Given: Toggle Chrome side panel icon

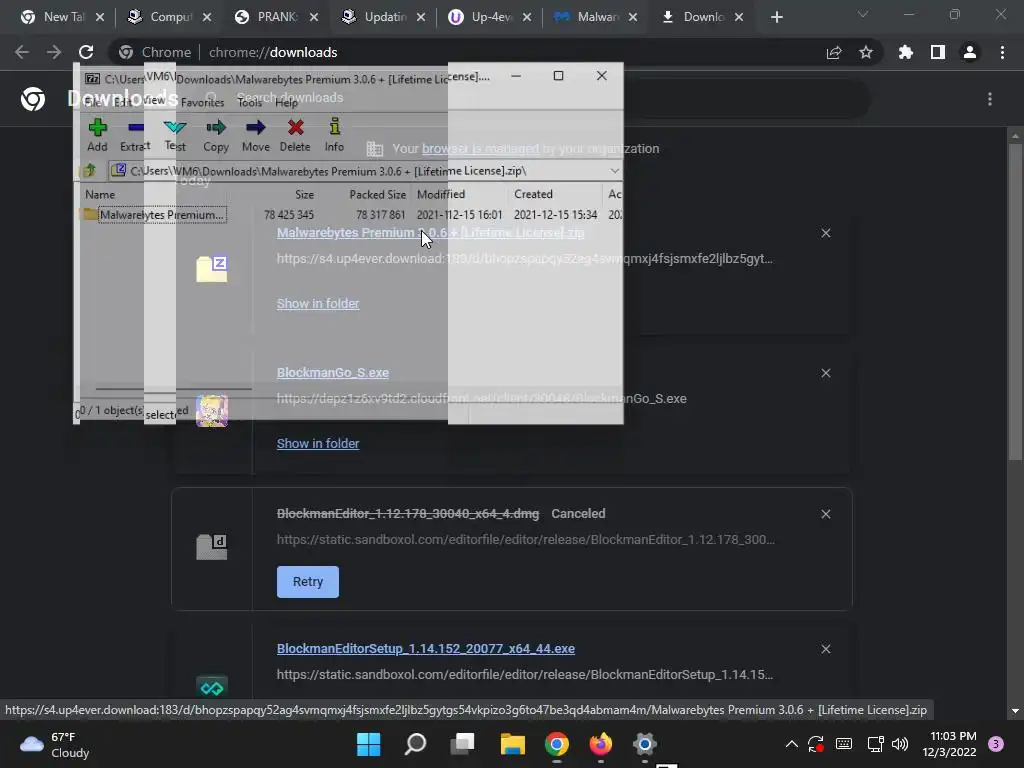Looking at the screenshot, I should pyautogui.click(x=938, y=52).
